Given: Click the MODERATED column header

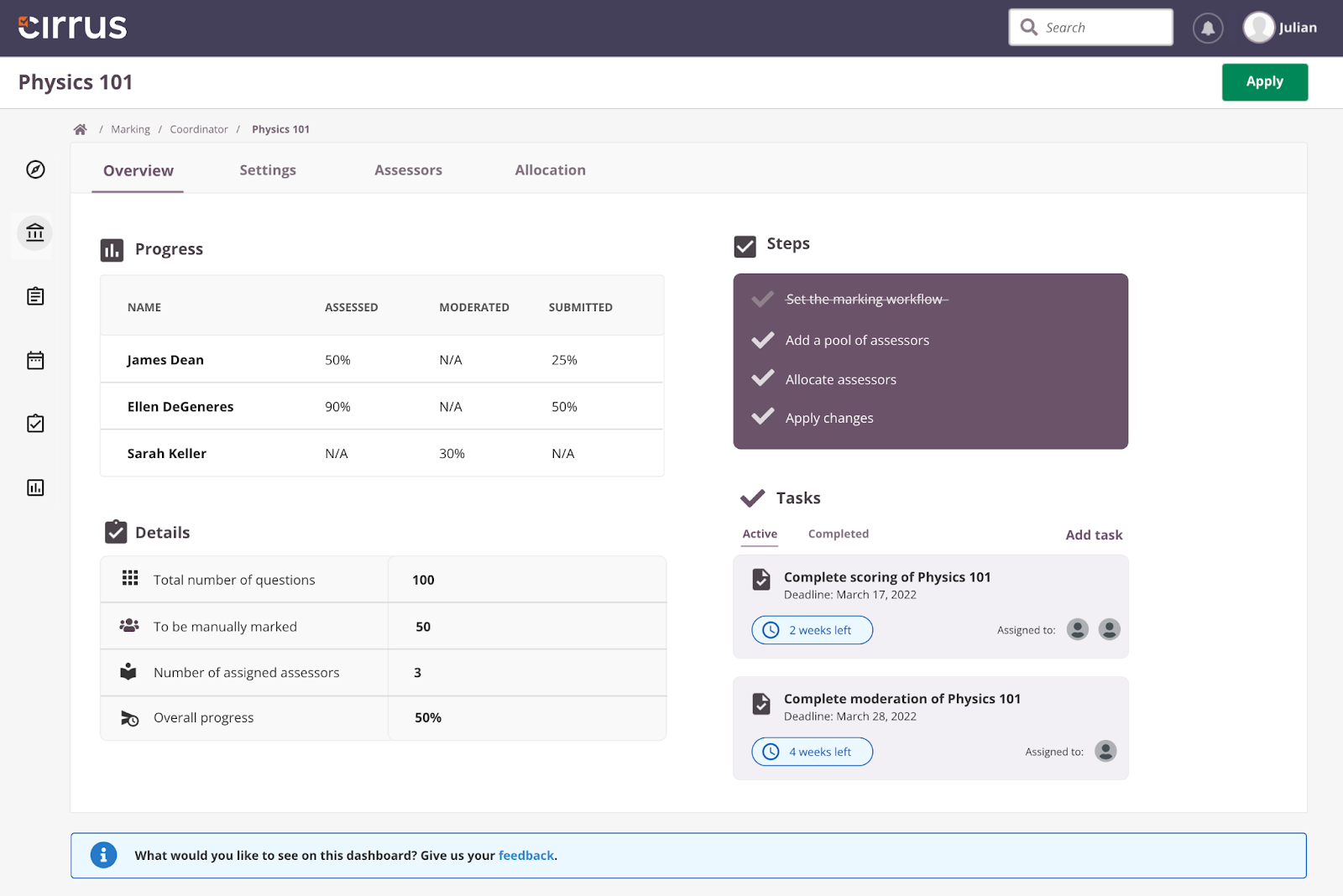Looking at the screenshot, I should (x=474, y=308).
